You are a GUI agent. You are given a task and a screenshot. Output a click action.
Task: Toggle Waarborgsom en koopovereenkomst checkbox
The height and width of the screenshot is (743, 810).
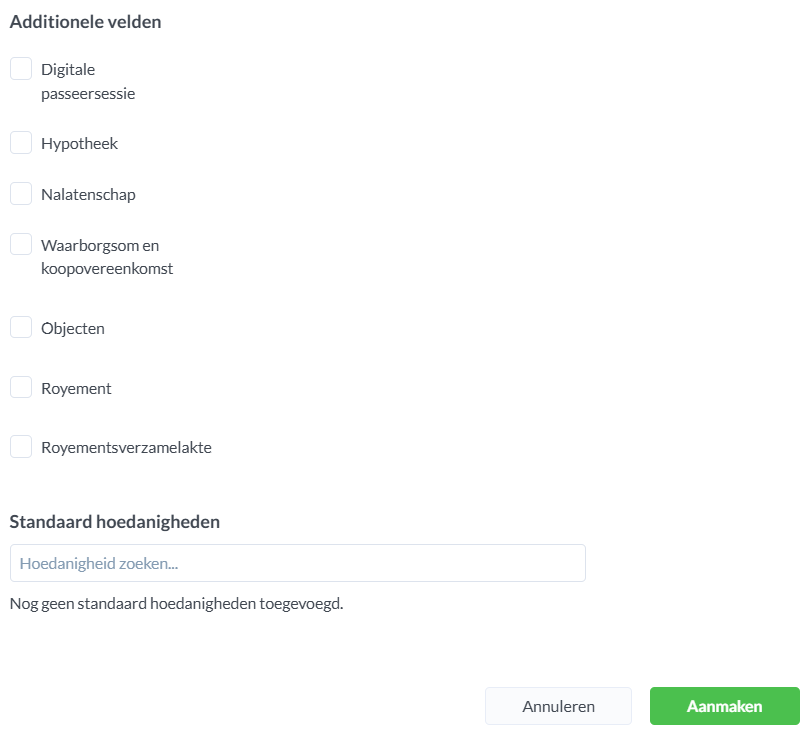21,244
